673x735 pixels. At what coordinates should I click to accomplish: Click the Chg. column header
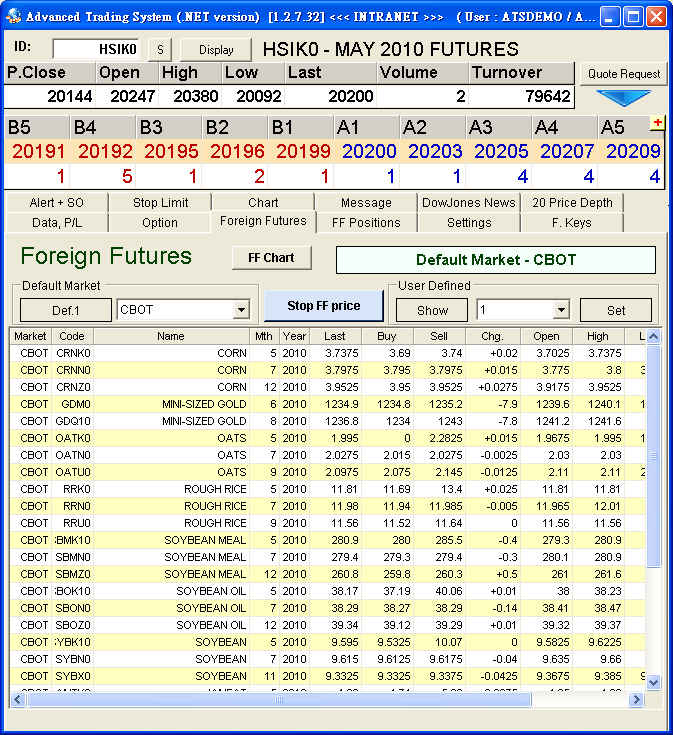click(491, 336)
